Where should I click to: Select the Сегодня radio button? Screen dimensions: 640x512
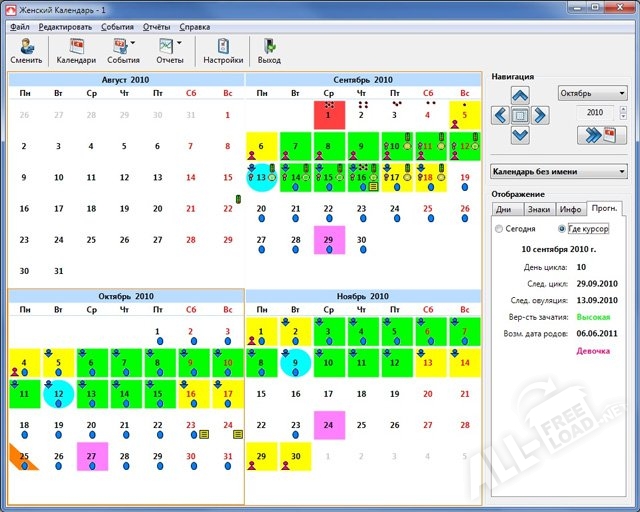tap(500, 229)
